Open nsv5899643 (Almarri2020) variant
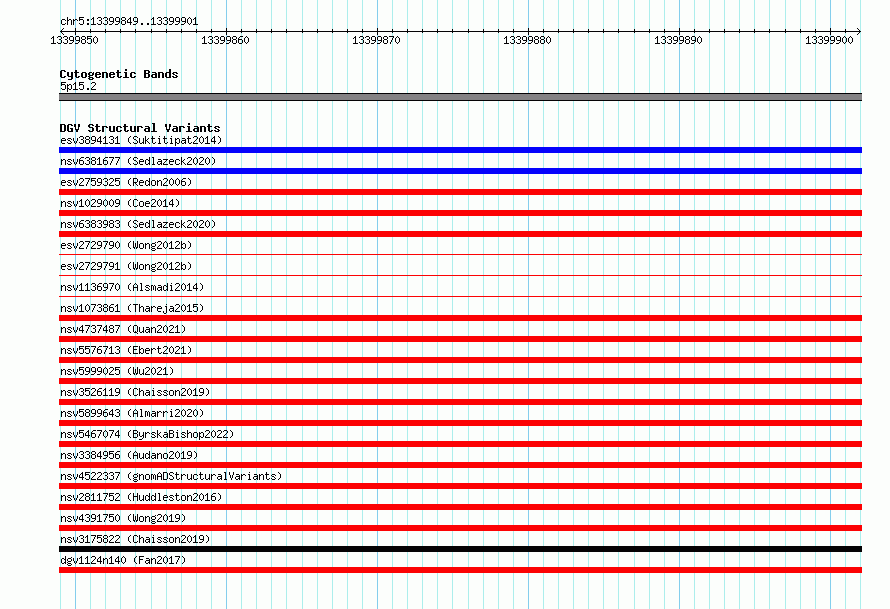 coord(132,413)
